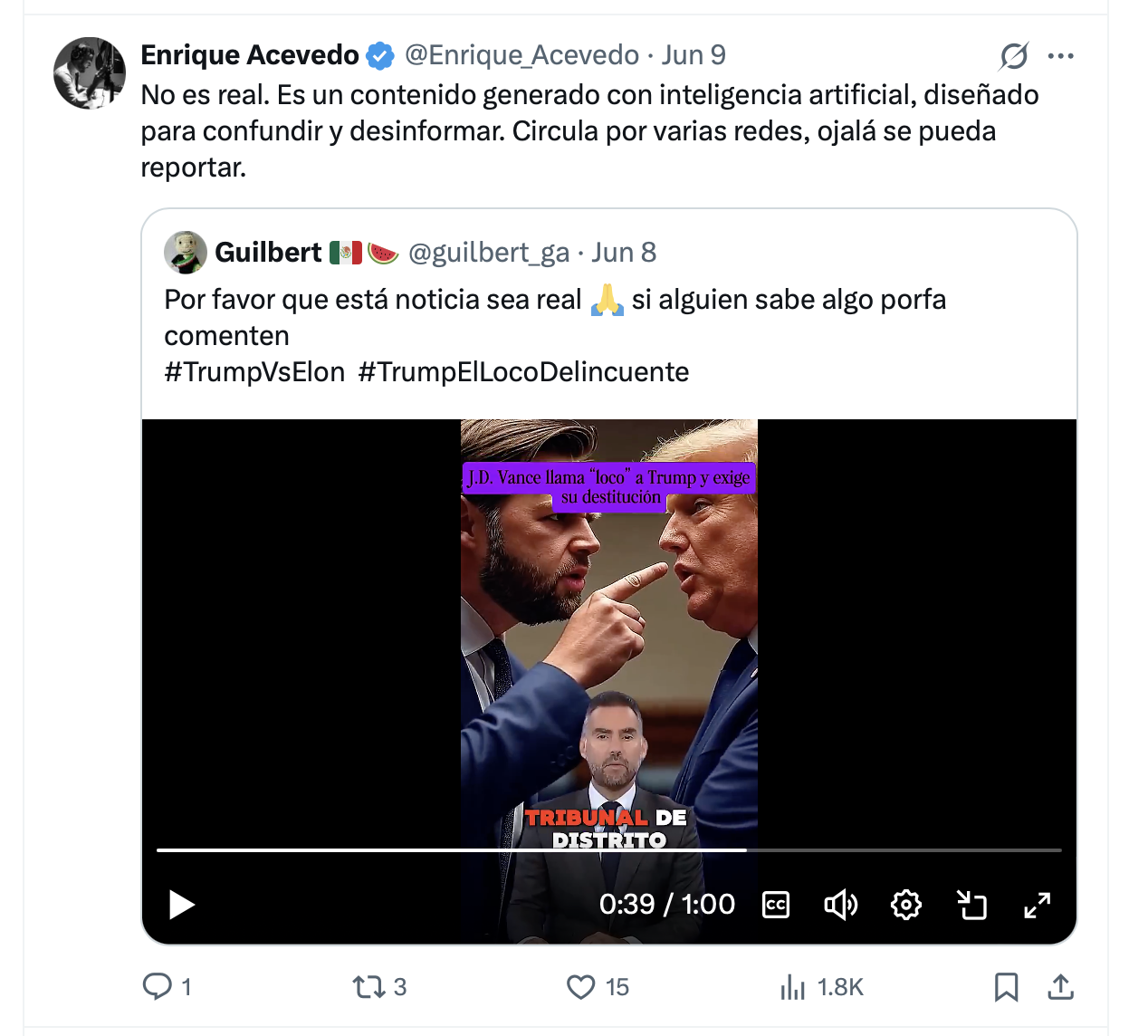Screen dimensions: 1148x1036
Task: Share this post
Action: pyautogui.click(x=1060, y=987)
